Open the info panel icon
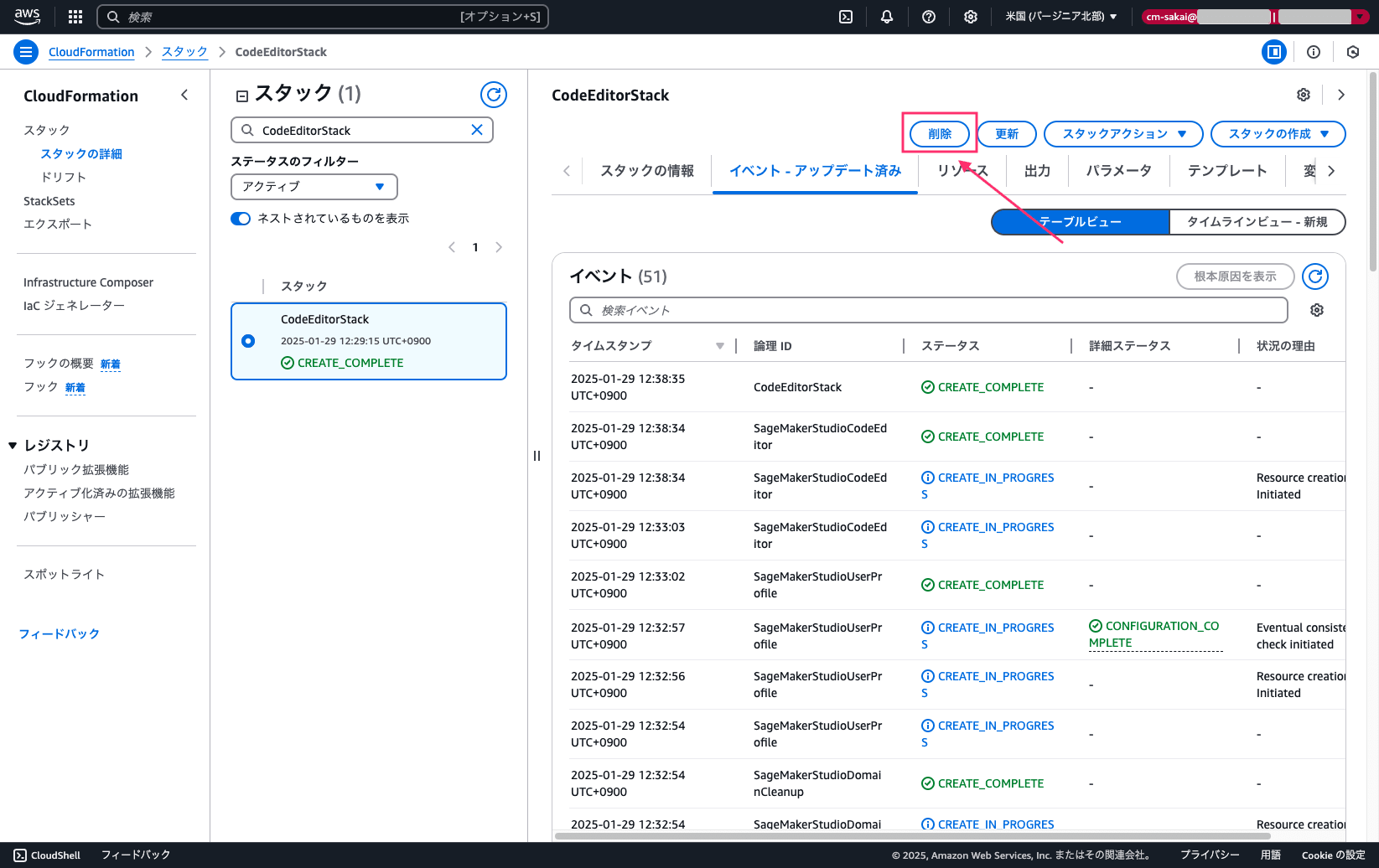Screen dimensions: 1379x868 (1314, 52)
